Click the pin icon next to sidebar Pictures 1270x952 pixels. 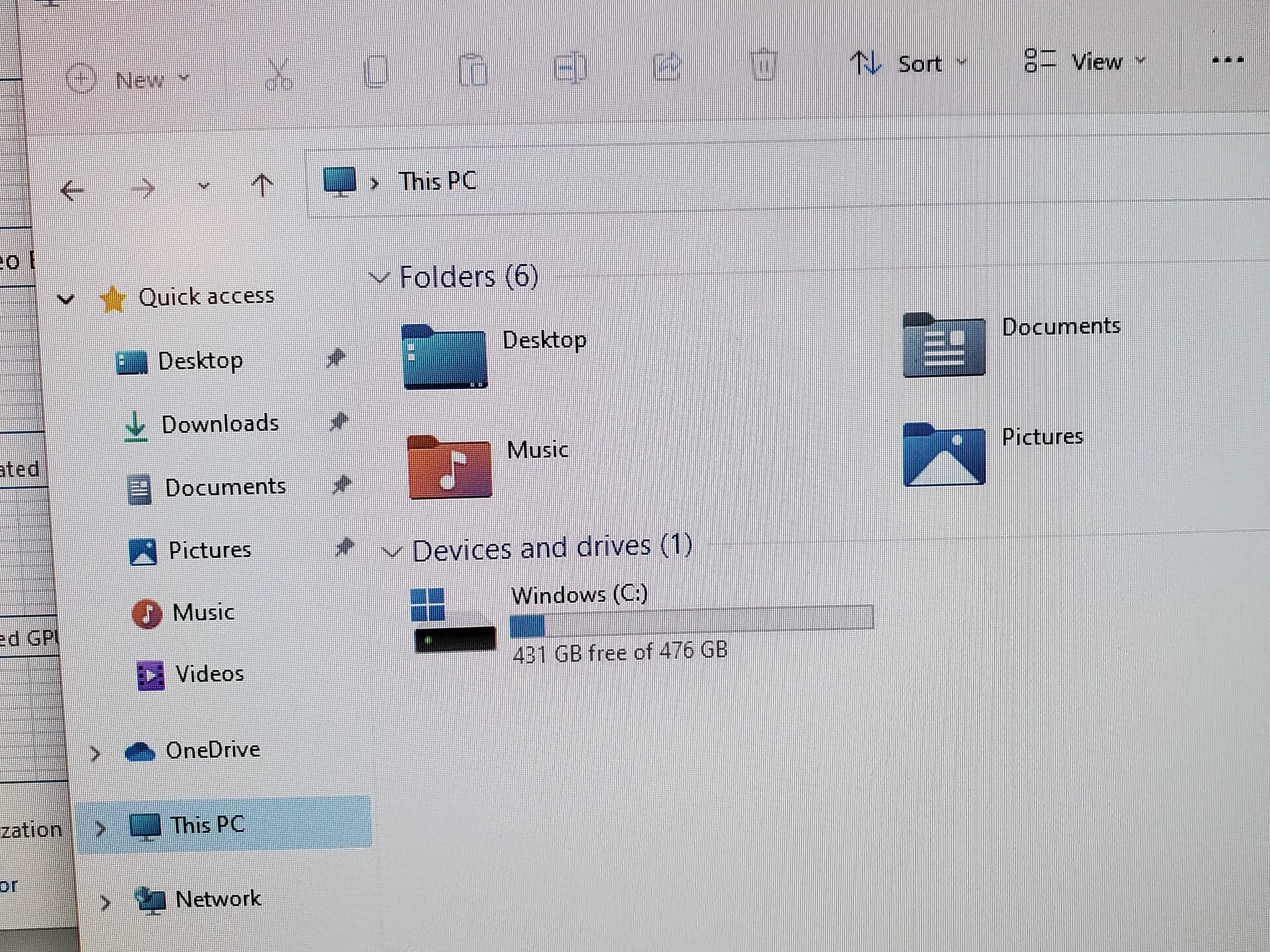tap(345, 547)
